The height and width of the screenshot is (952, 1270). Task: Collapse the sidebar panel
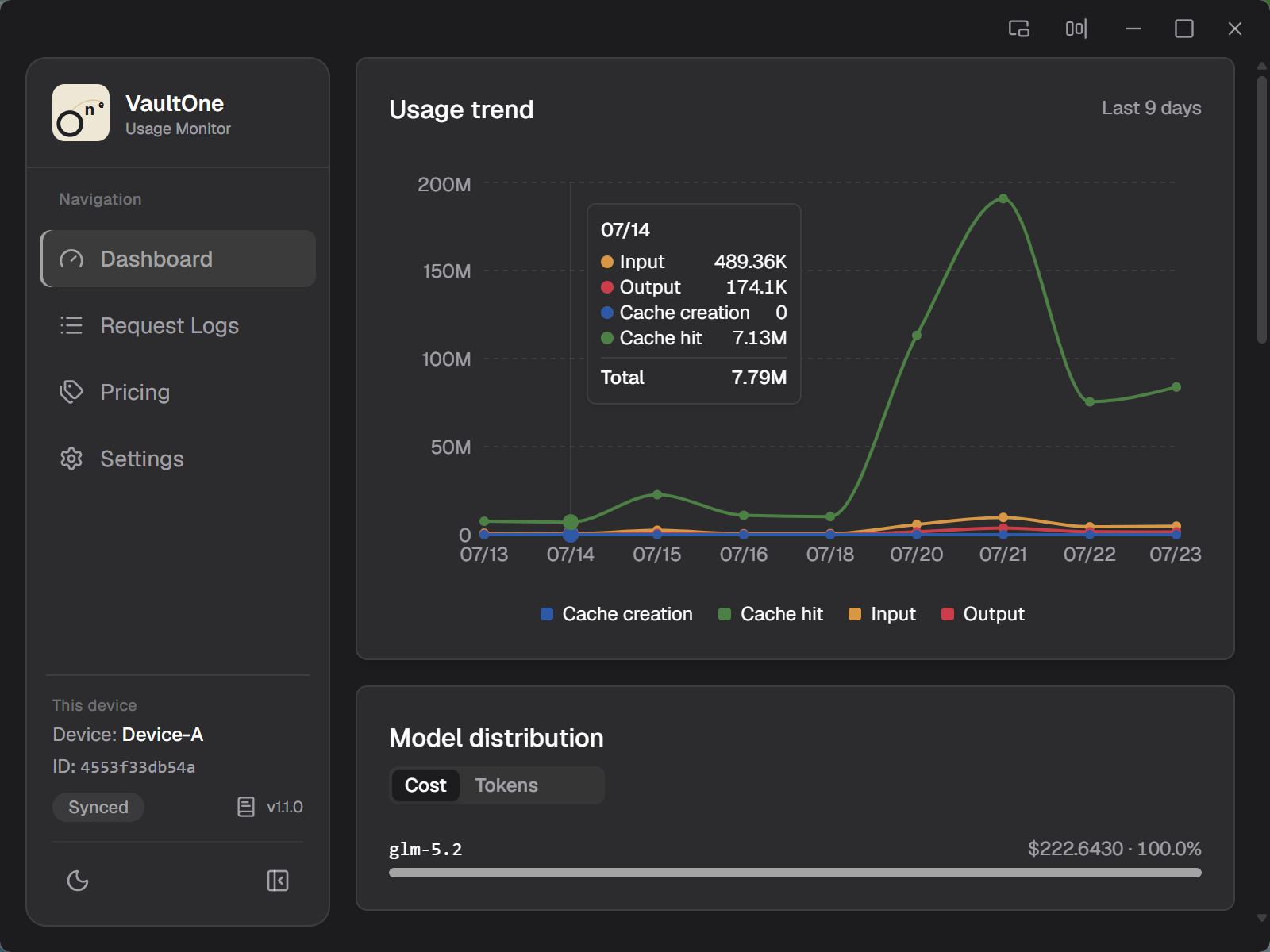[278, 881]
